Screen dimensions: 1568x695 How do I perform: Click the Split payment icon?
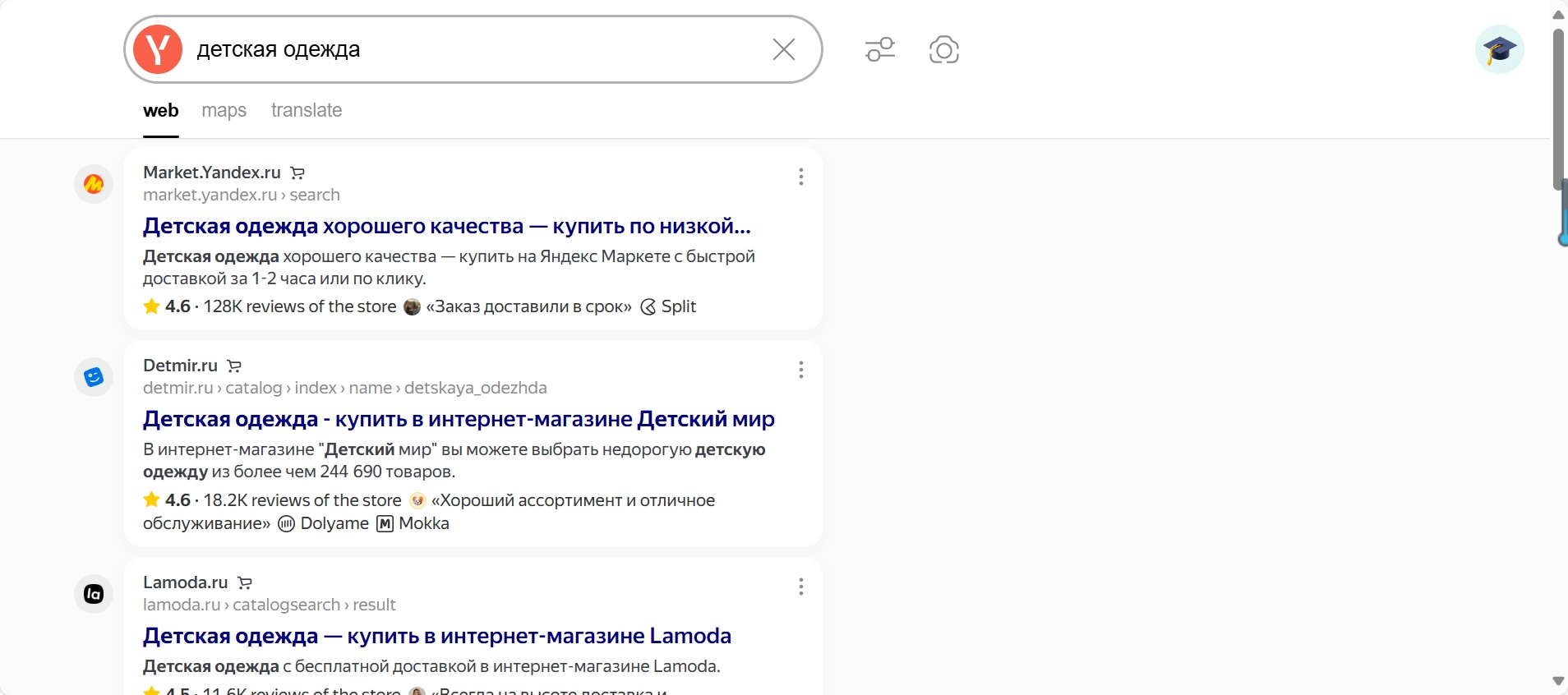point(648,307)
